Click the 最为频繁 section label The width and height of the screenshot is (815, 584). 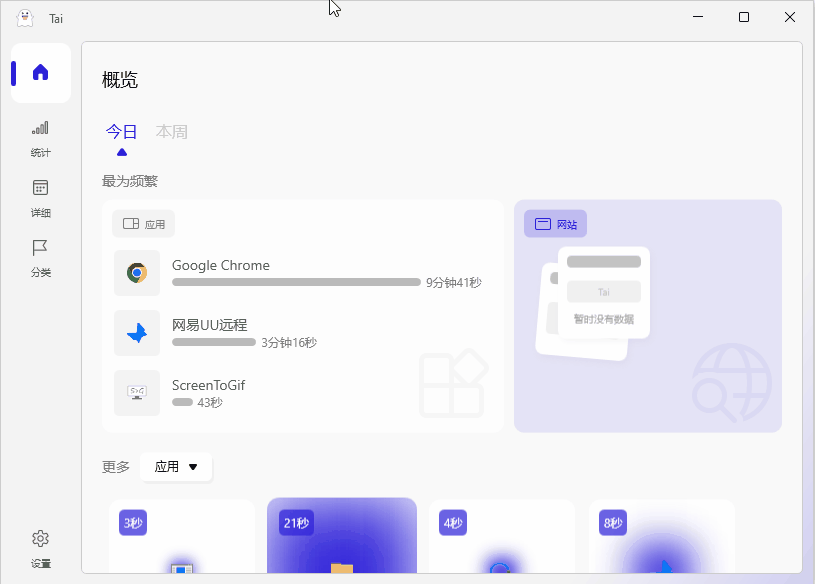tap(130, 181)
